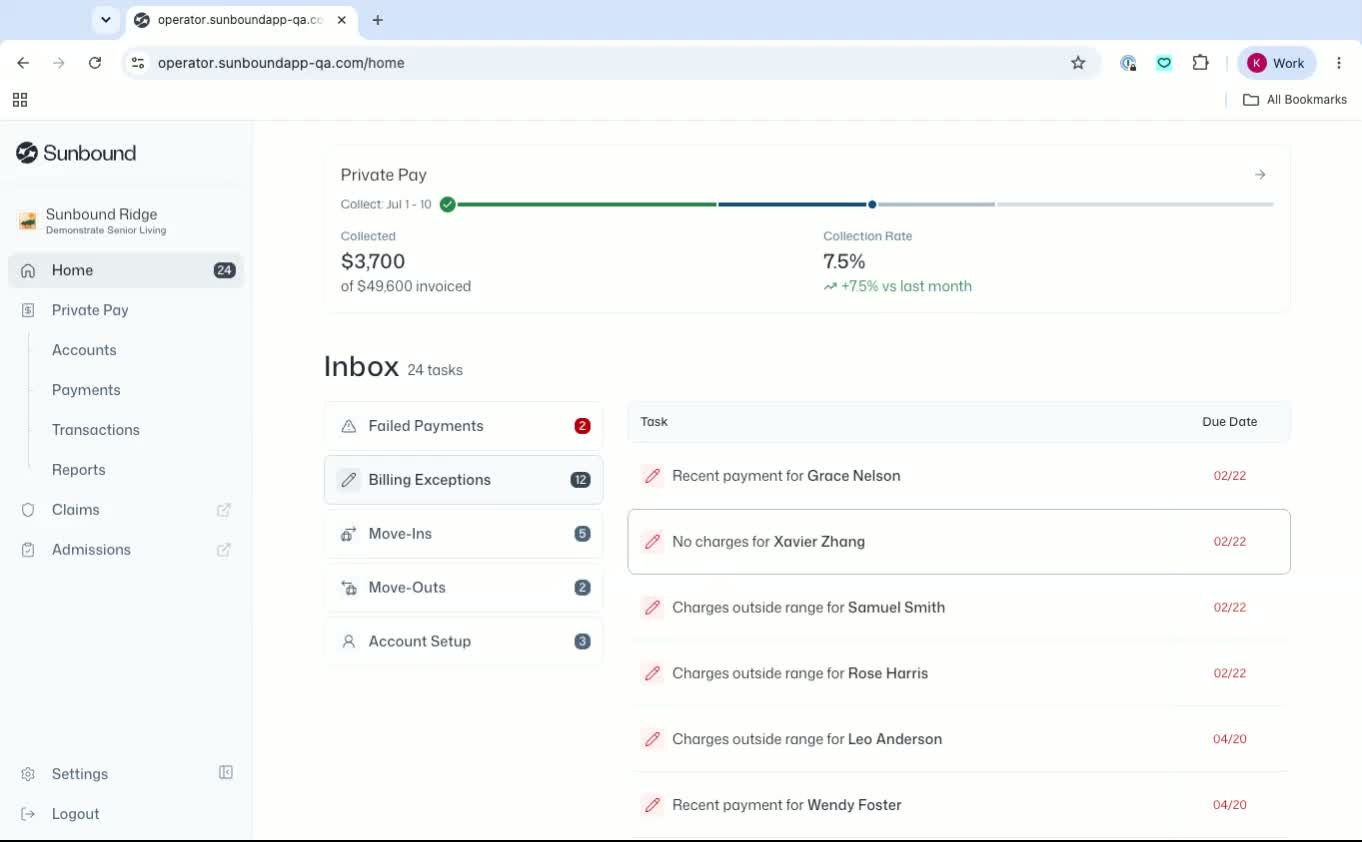1362x842 pixels.
Task: Click the Settings gear icon in sidebar
Action: tap(28, 774)
